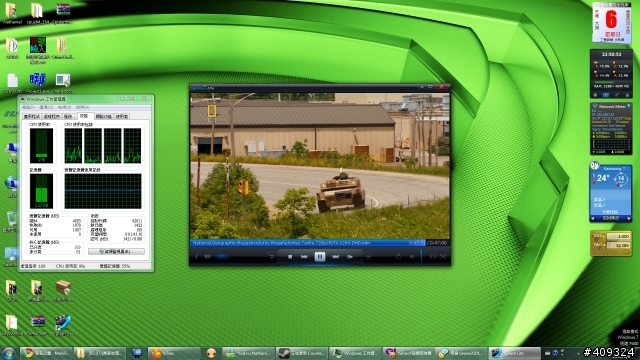This screenshot has width=640, height=360.
Task: Click monitor icon in taskbar
Action: 137,353
